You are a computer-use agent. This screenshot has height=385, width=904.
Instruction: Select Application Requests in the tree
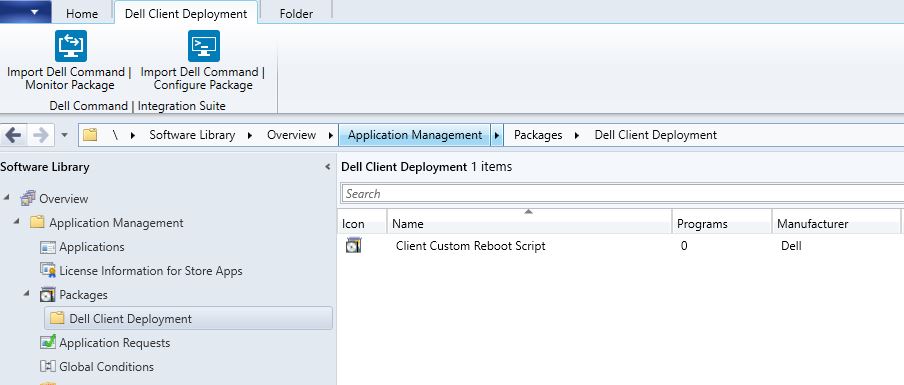[x=115, y=343]
